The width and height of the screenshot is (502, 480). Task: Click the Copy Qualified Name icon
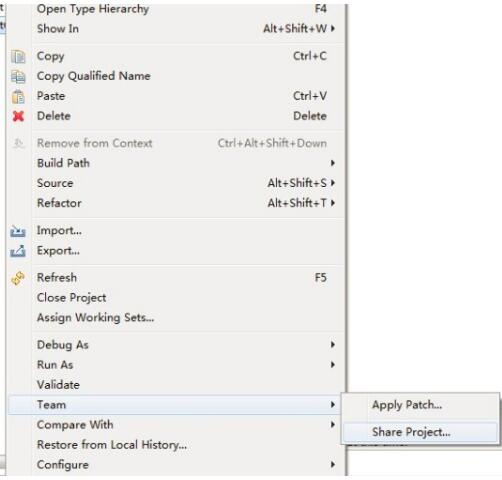coord(18,76)
